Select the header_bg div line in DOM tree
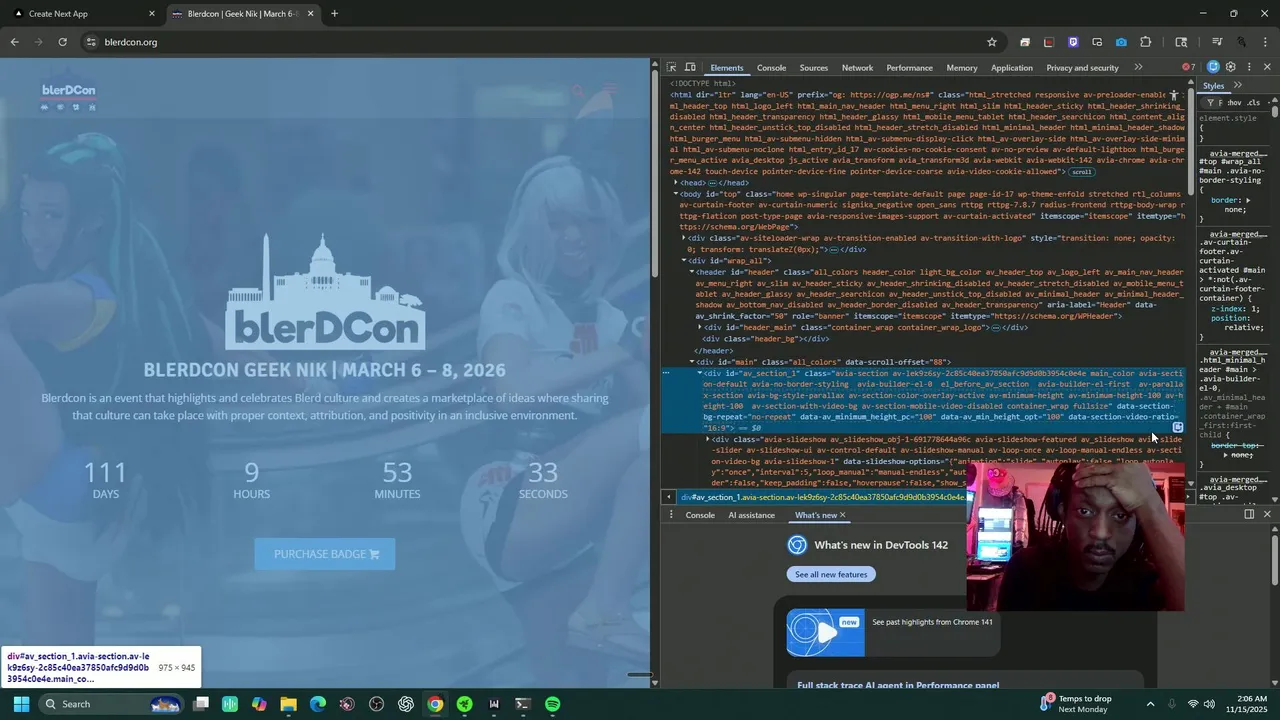 [x=766, y=339]
